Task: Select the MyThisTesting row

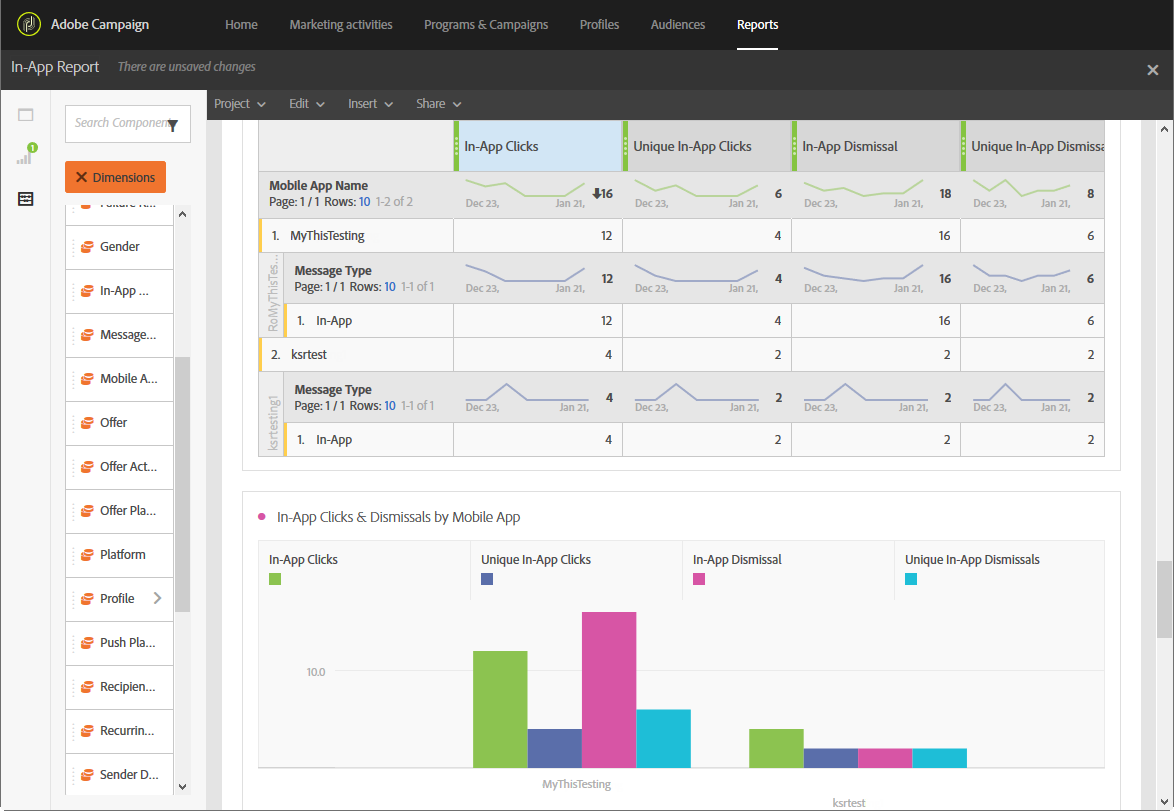Action: pos(681,236)
